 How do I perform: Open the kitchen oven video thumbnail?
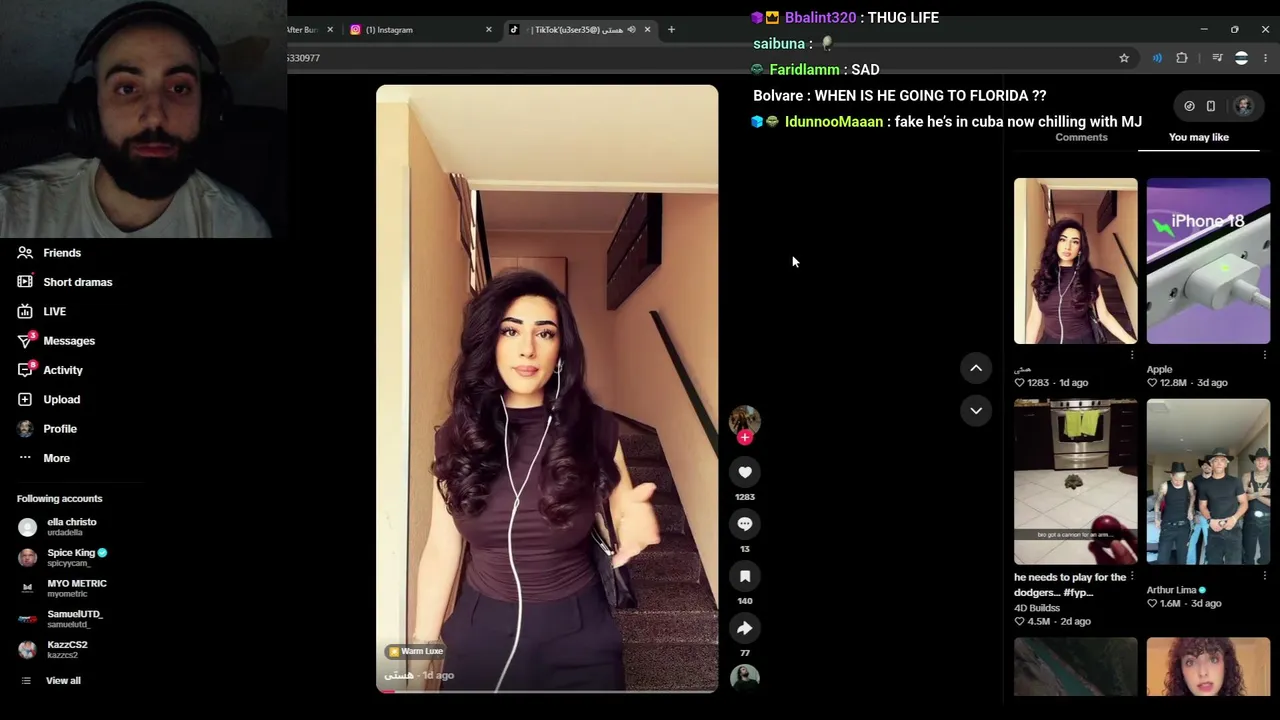(x=1075, y=482)
